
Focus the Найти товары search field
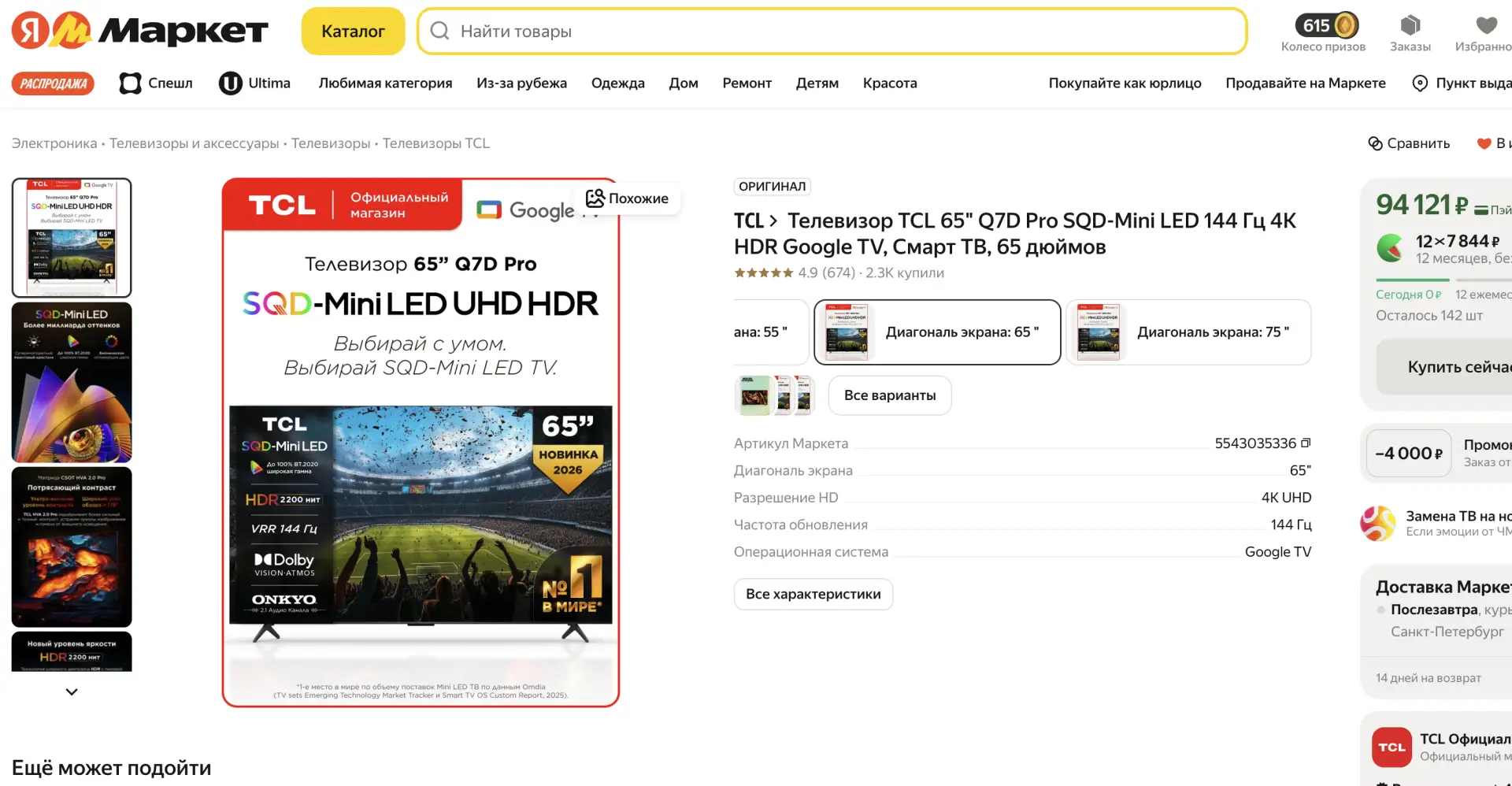[x=832, y=32]
